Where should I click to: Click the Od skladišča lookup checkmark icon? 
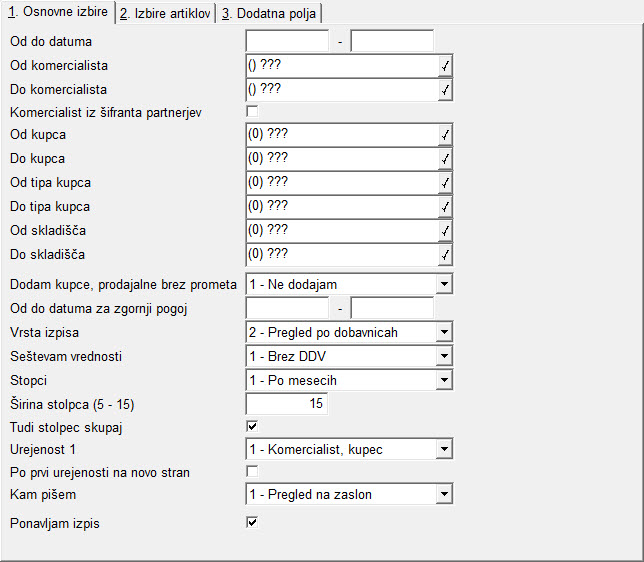point(445,230)
